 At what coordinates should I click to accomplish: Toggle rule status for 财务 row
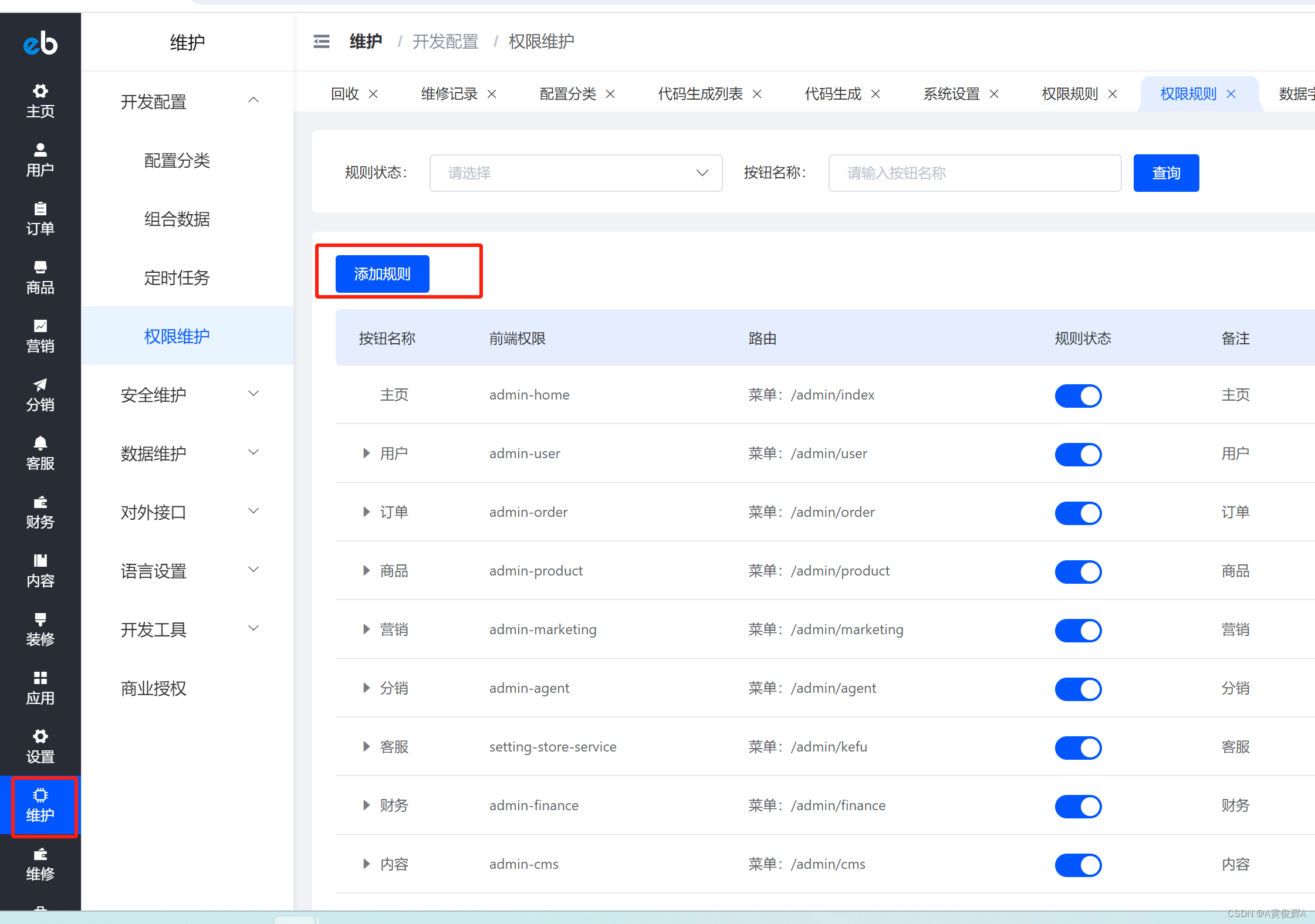[x=1078, y=806]
